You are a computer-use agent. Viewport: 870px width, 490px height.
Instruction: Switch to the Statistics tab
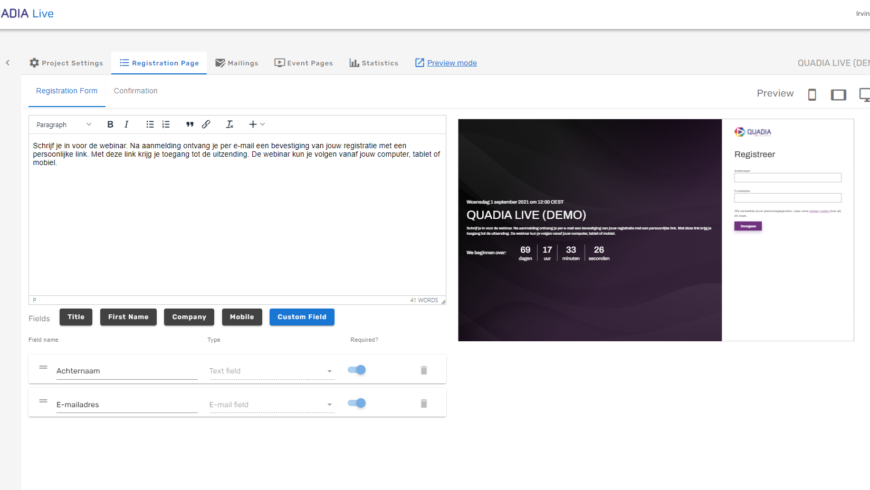pyautogui.click(x=374, y=63)
